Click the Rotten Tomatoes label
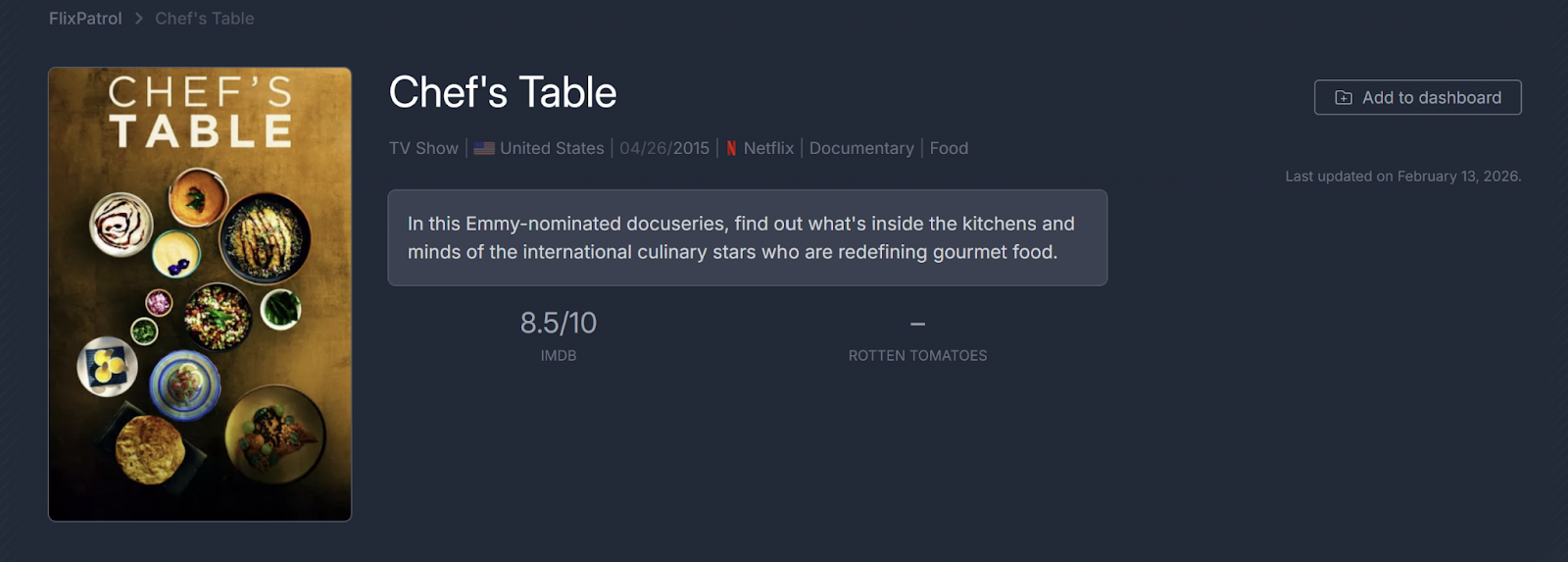Screen dimensions: 1568x562 [917, 356]
